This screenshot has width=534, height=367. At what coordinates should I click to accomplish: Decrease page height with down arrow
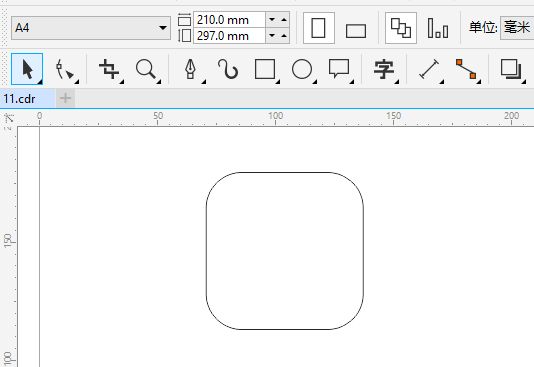tap(272, 35)
